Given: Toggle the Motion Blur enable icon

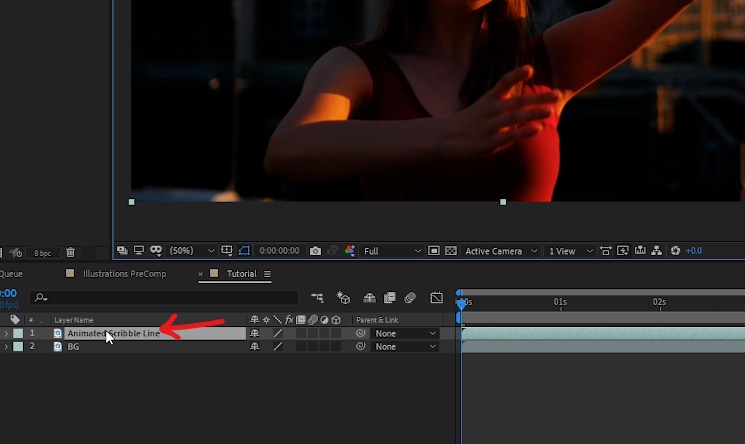Looking at the screenshot, I should pos(410,298).
